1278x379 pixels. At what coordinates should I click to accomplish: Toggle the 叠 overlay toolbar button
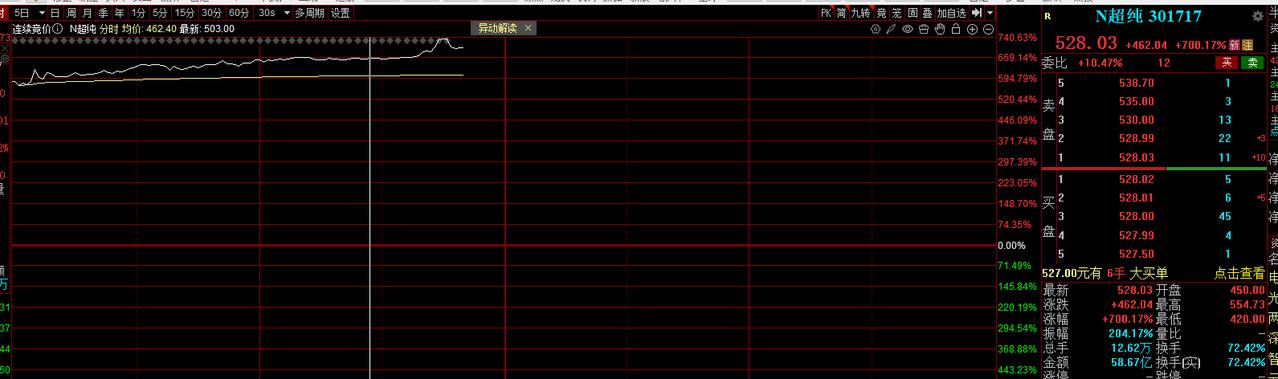click(x=927, y=13)
